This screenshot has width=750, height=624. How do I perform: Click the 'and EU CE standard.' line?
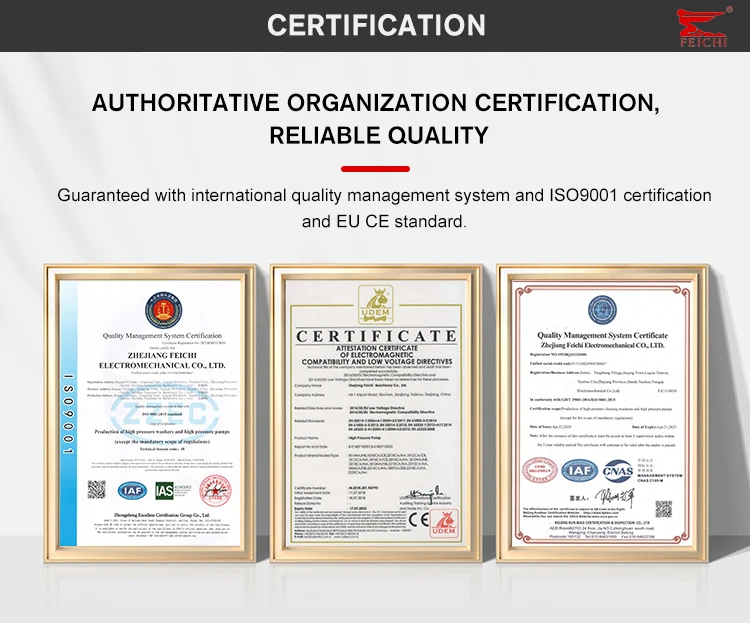384,221
